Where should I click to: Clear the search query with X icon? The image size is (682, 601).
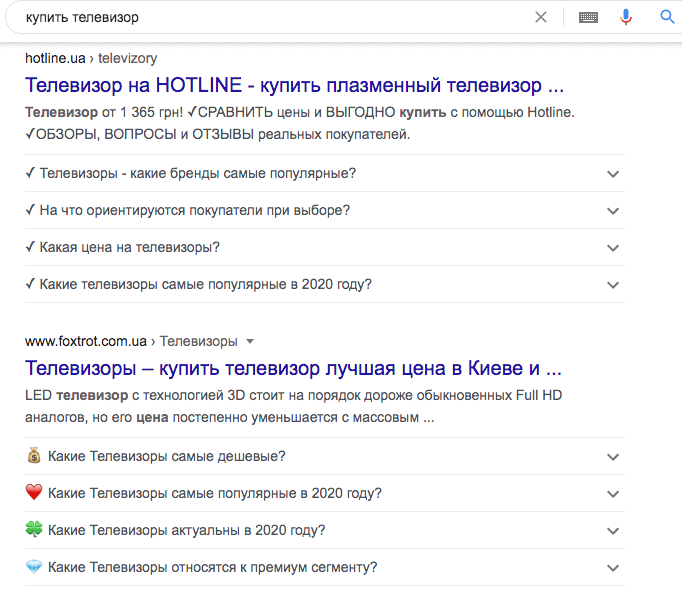click(541, 17)
